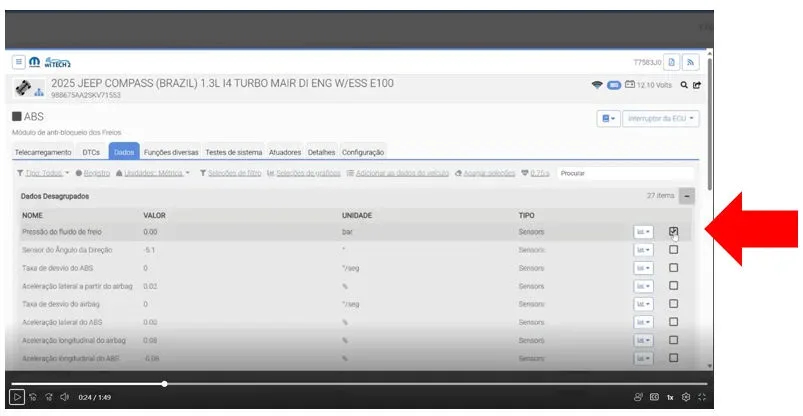Click NOME column header
Viewport: 803px width, 416px height.
click(x=32, y=215)
